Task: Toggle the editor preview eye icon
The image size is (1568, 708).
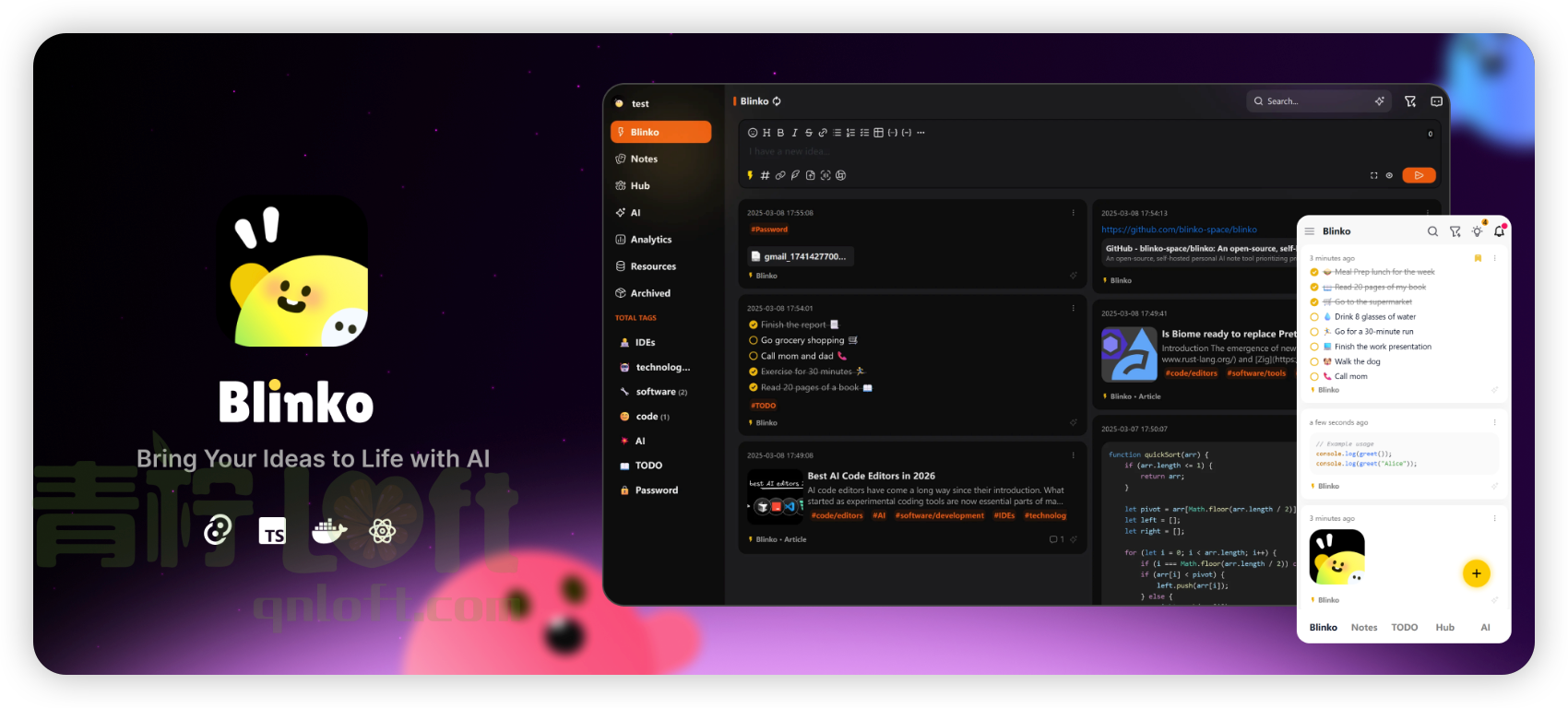Action: (1389, 175)
